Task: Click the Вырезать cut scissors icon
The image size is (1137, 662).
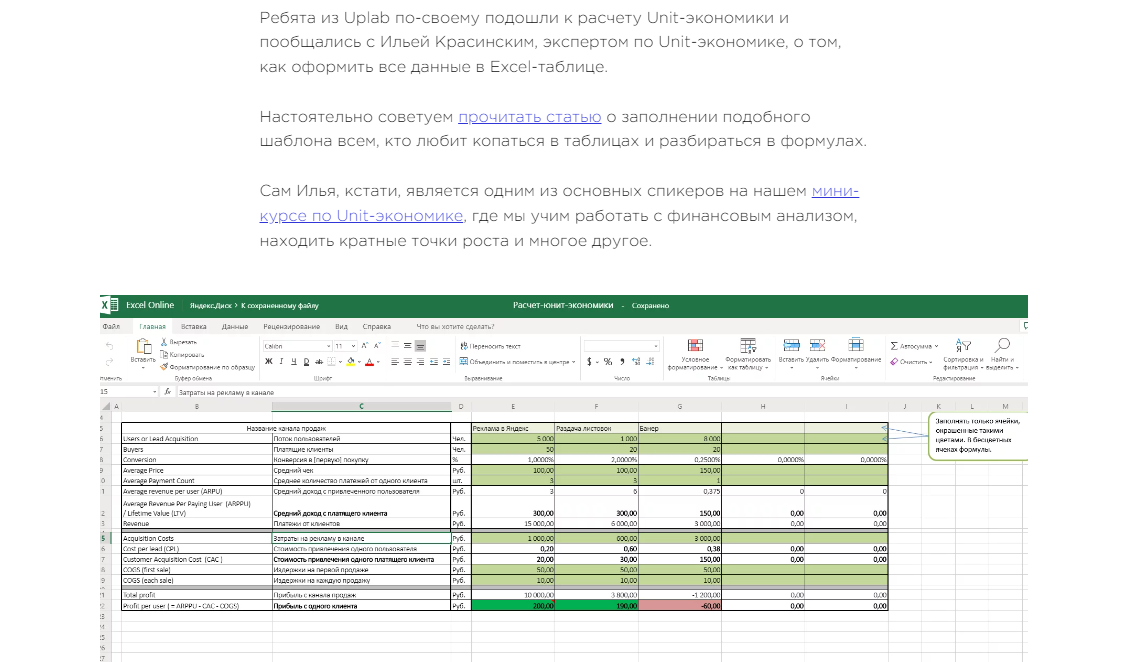Action: pyautogui.click(x=164, y=342)
